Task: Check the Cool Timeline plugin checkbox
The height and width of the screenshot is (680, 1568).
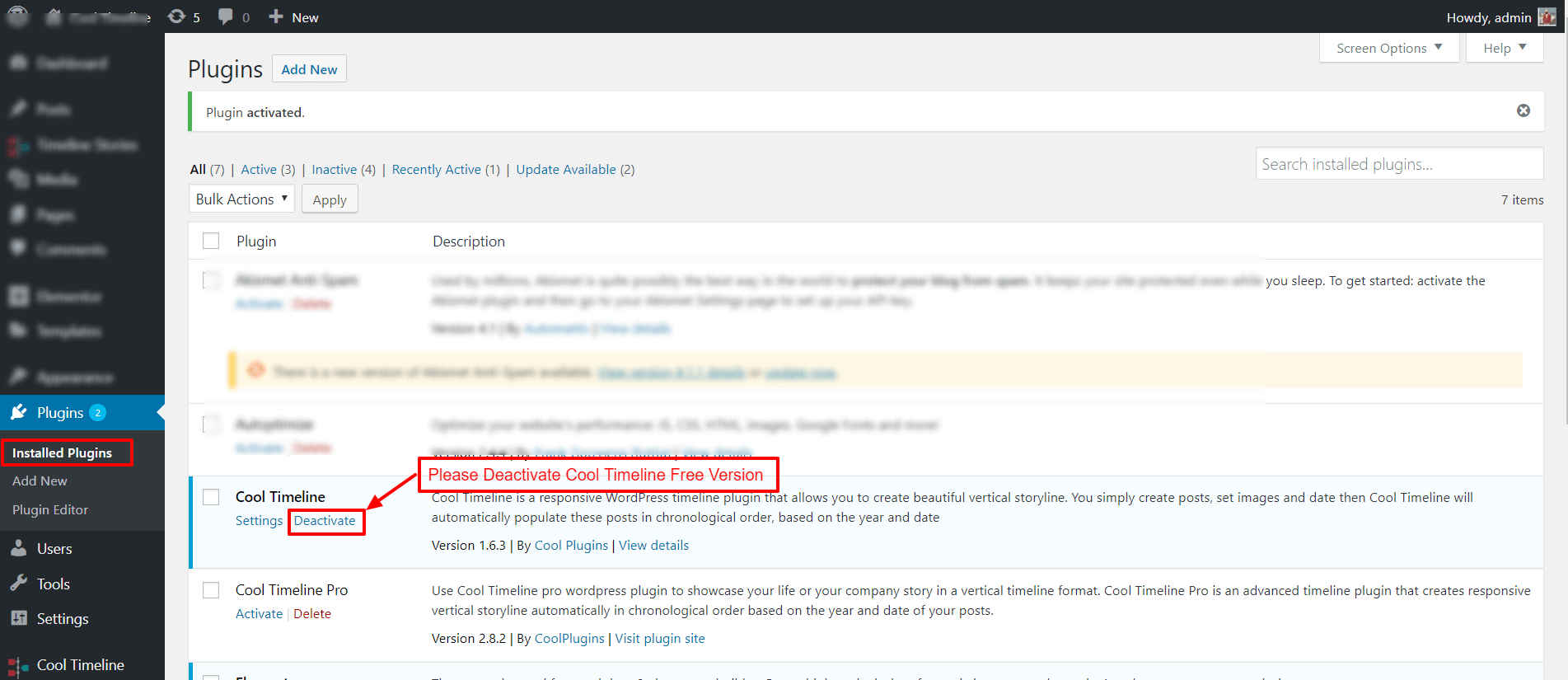Action: (211, 497)
